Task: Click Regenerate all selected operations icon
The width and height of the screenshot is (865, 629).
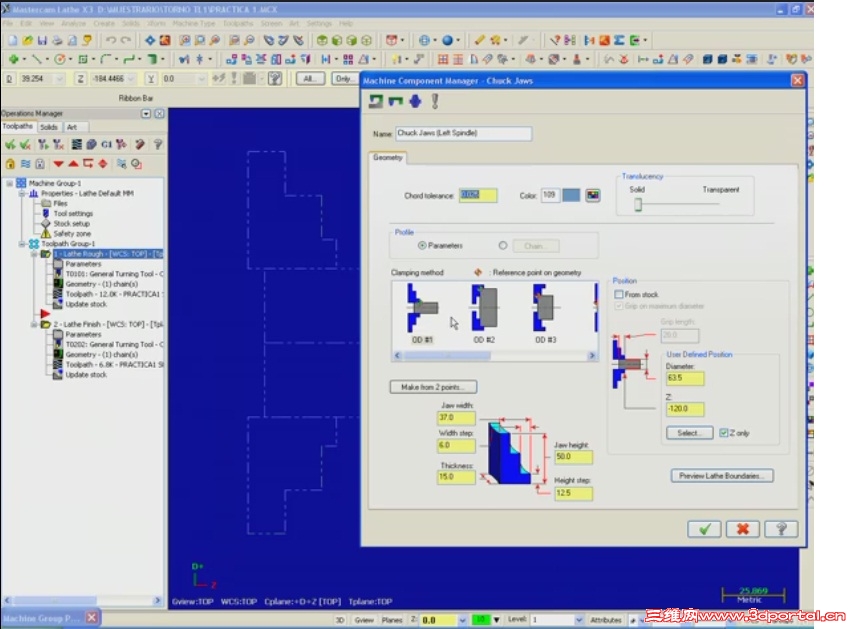Action: tap(42, 145)
